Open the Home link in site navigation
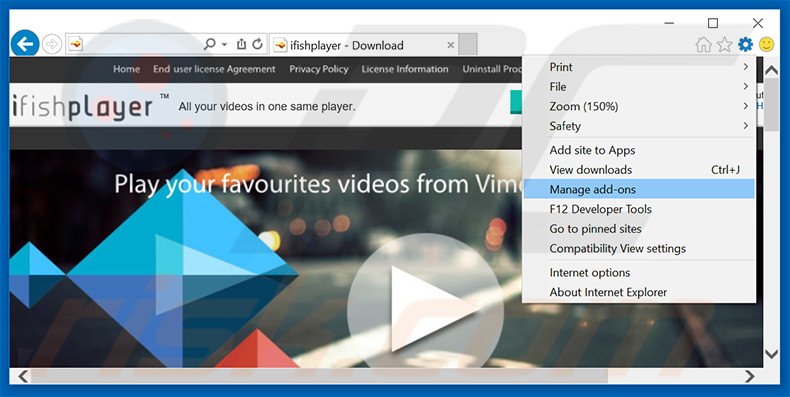Screen dimensions: 790x397 pos(126,70)
